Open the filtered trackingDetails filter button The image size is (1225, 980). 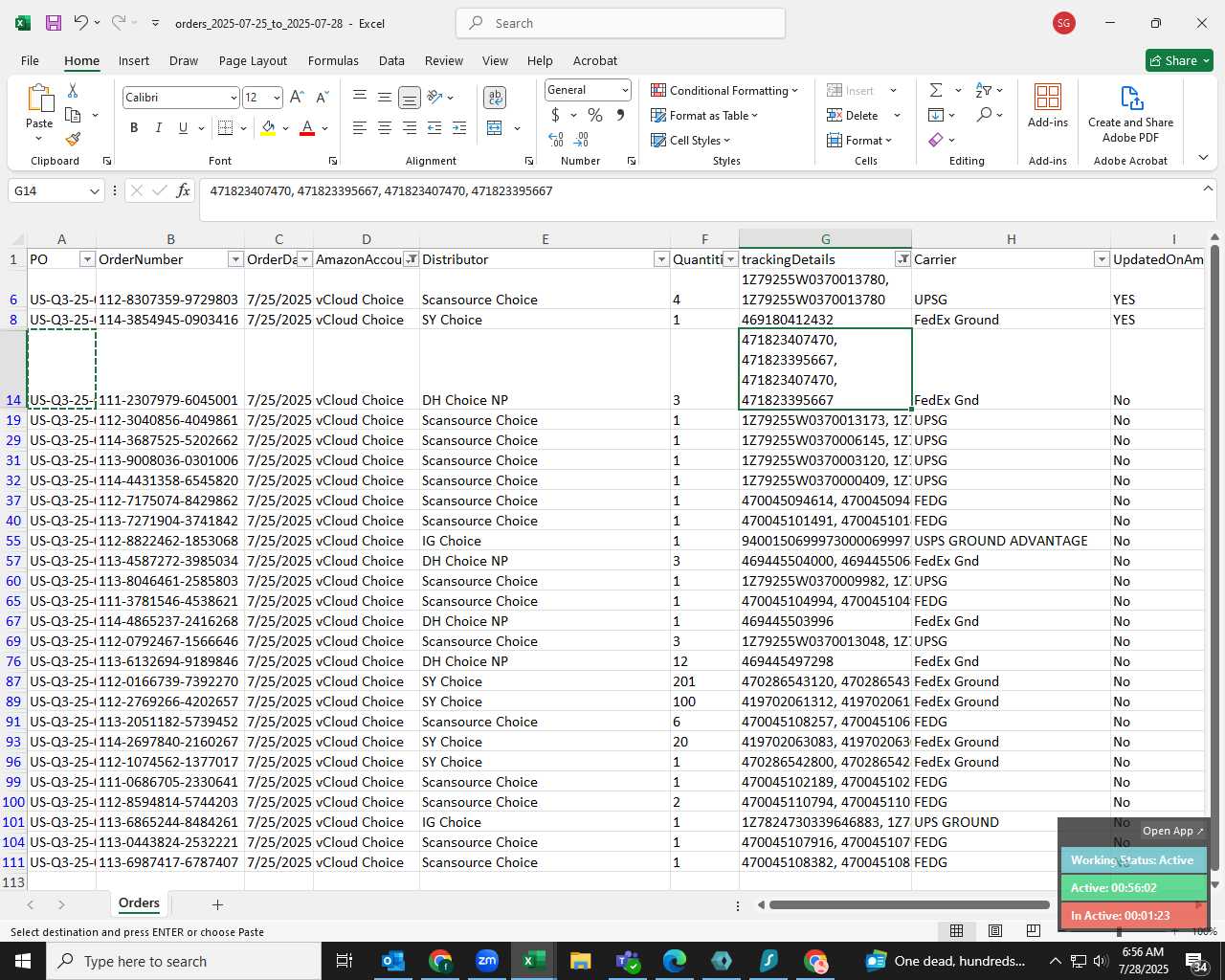tap(902, 259)
